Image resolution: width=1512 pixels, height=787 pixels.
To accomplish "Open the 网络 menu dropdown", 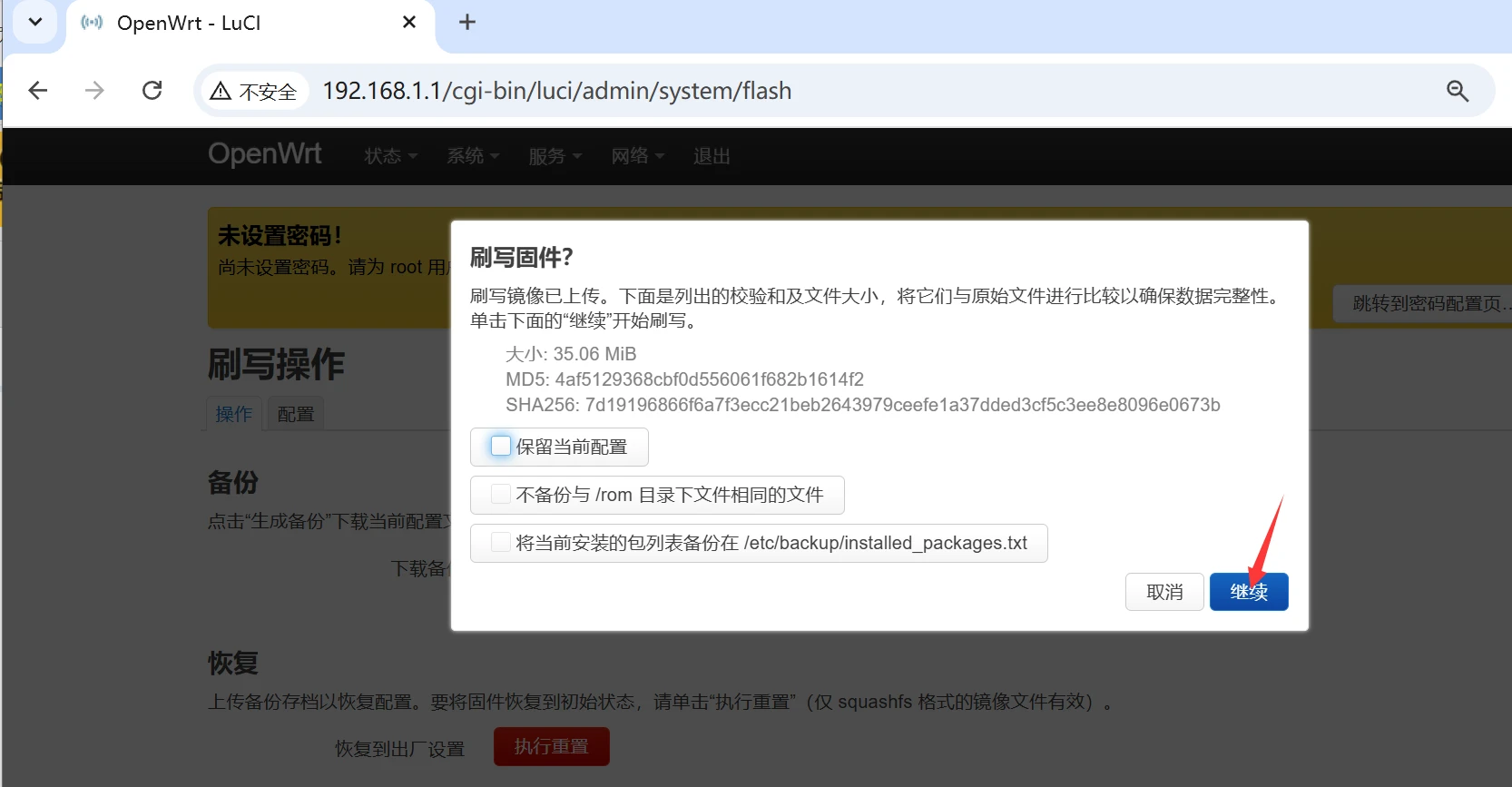I will (x=638, y=156).
